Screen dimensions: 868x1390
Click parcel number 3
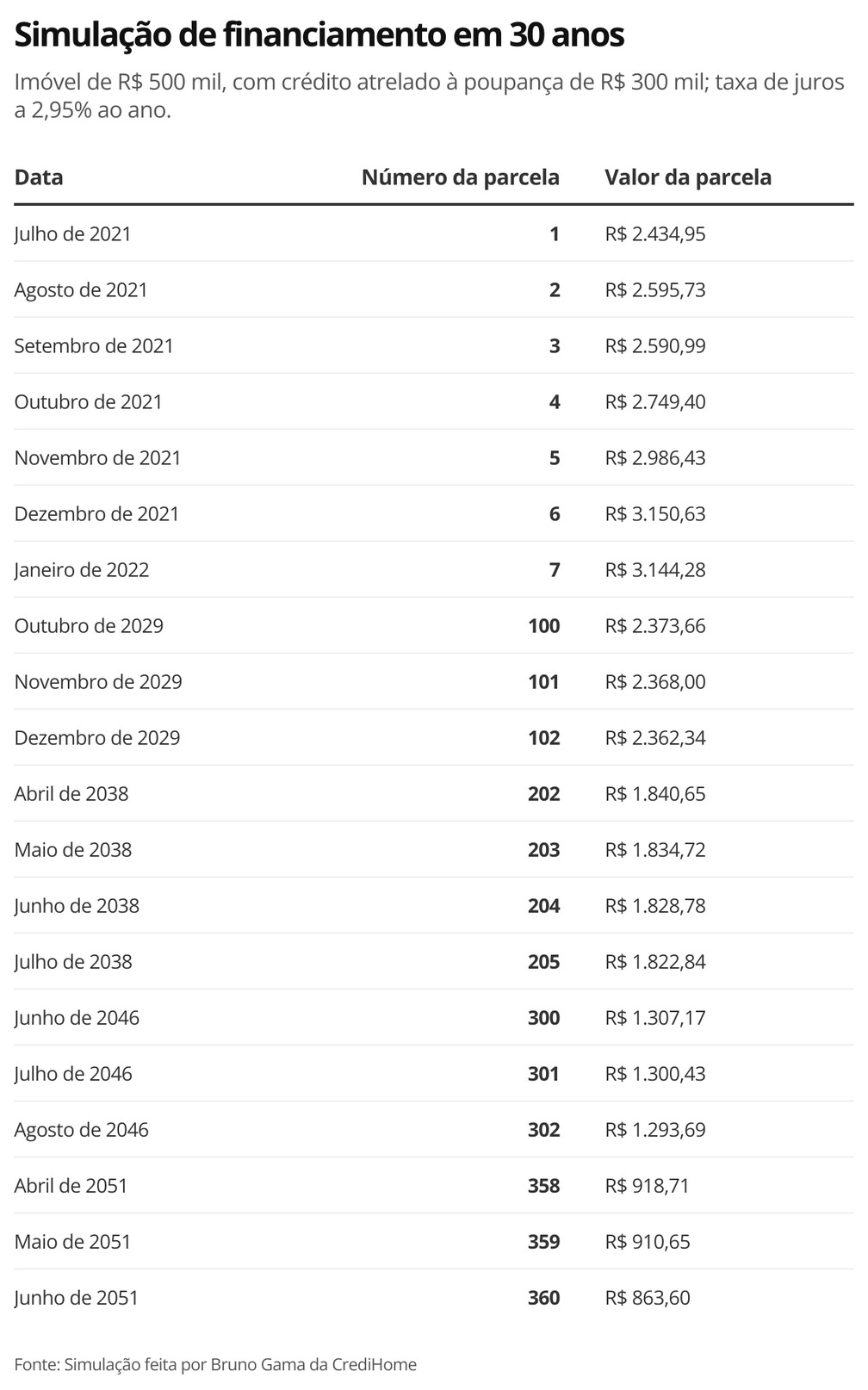(x=555, y=346)
